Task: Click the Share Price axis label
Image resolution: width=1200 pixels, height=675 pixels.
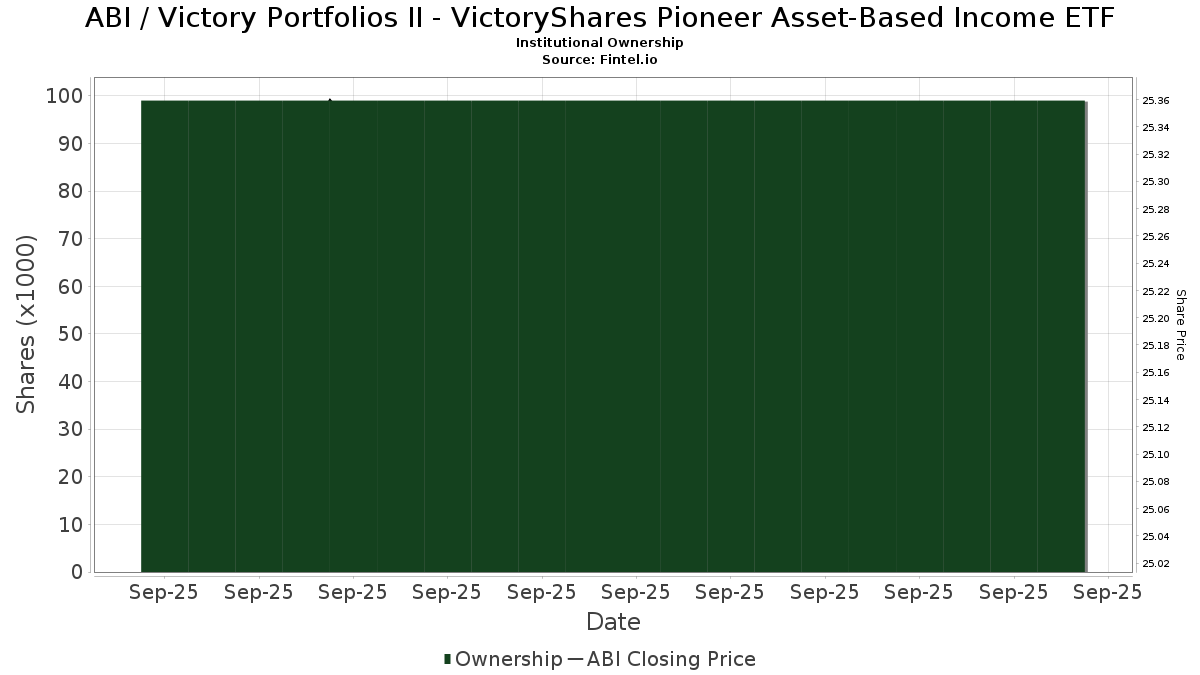Action: tap(1180, 324)
